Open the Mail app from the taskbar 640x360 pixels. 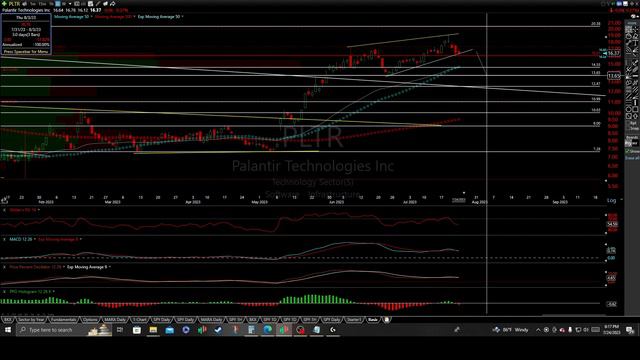(169, 329)
